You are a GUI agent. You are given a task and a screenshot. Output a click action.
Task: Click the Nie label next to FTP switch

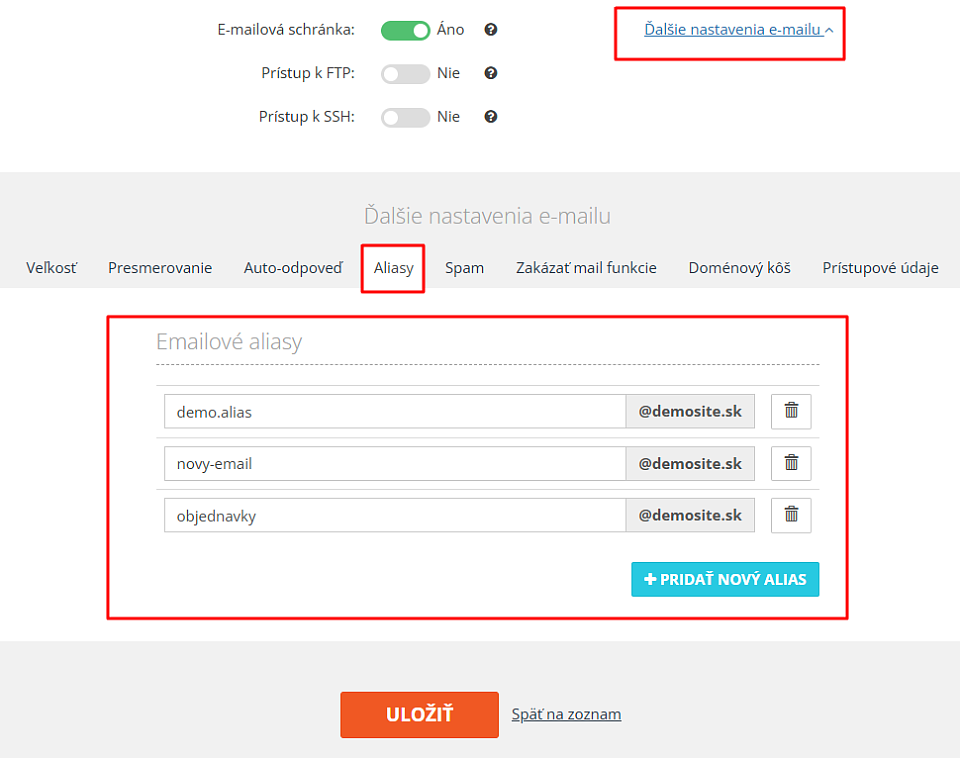448,73
